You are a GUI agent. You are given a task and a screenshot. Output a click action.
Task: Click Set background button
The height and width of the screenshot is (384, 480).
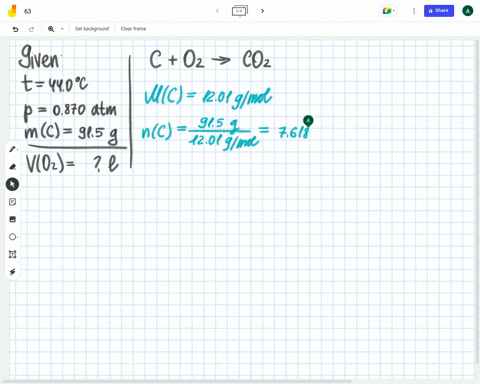(x=92, y=29)
